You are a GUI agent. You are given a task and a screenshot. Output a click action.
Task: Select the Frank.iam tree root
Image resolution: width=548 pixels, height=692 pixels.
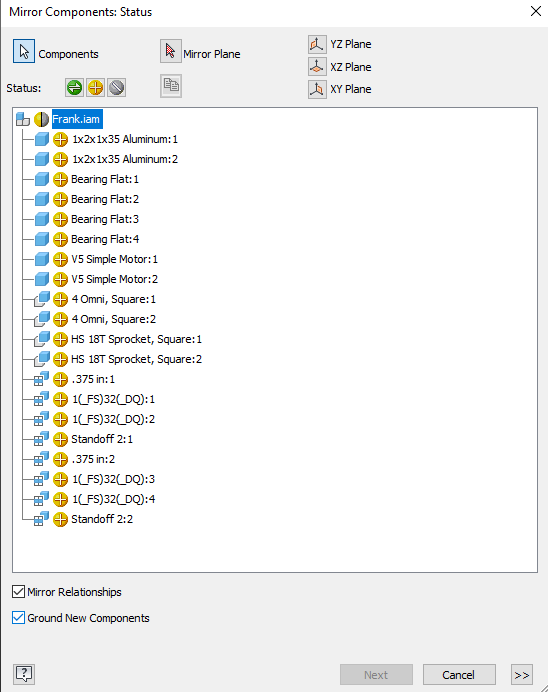click(77, 119)
